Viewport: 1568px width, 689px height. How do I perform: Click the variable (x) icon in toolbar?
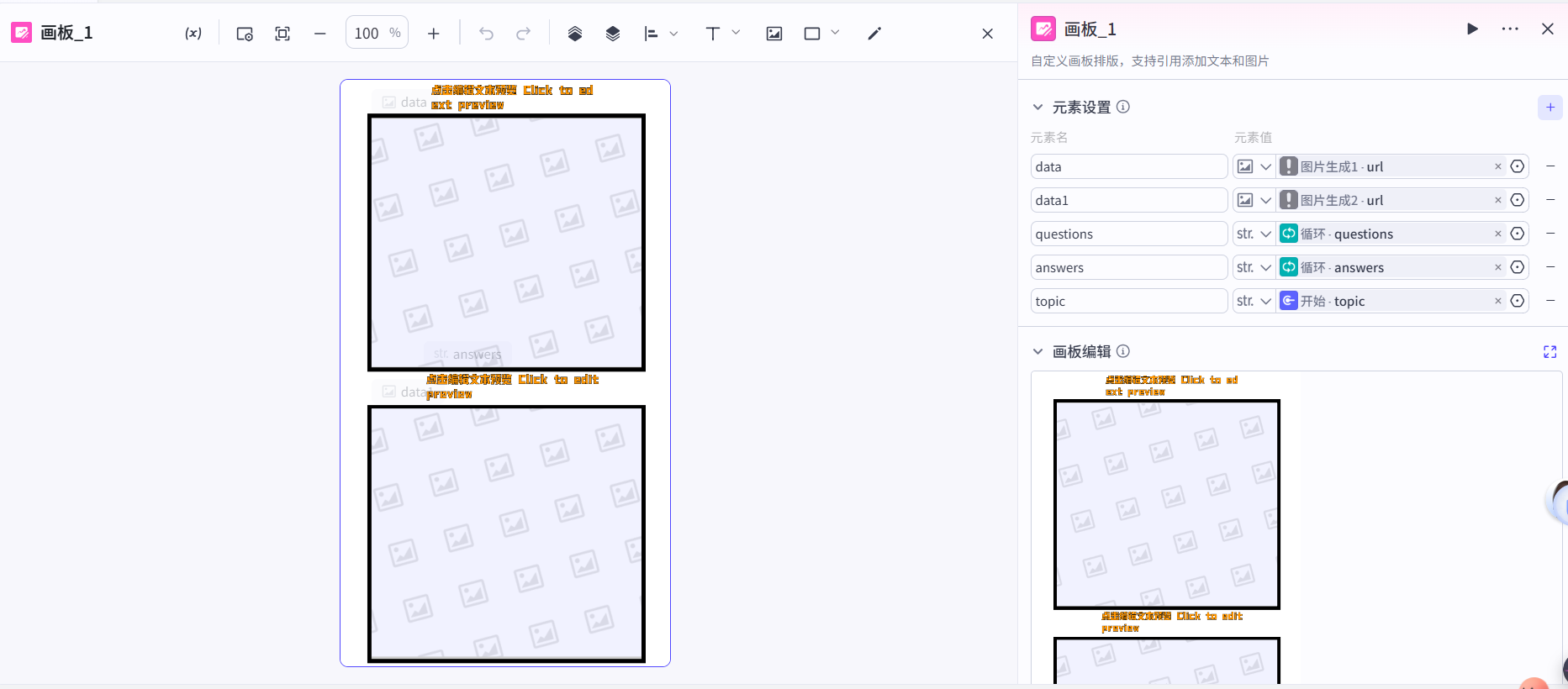click(193, 34)
